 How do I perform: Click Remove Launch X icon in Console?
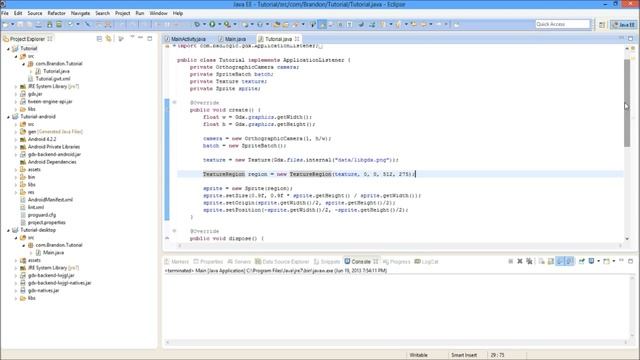520,261
